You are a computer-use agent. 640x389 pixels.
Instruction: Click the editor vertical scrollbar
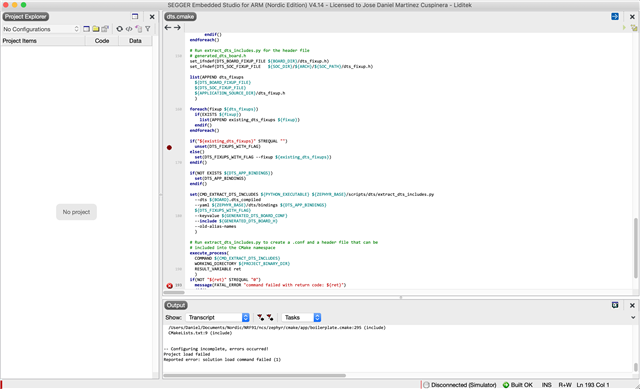click(x=636, y=248)
